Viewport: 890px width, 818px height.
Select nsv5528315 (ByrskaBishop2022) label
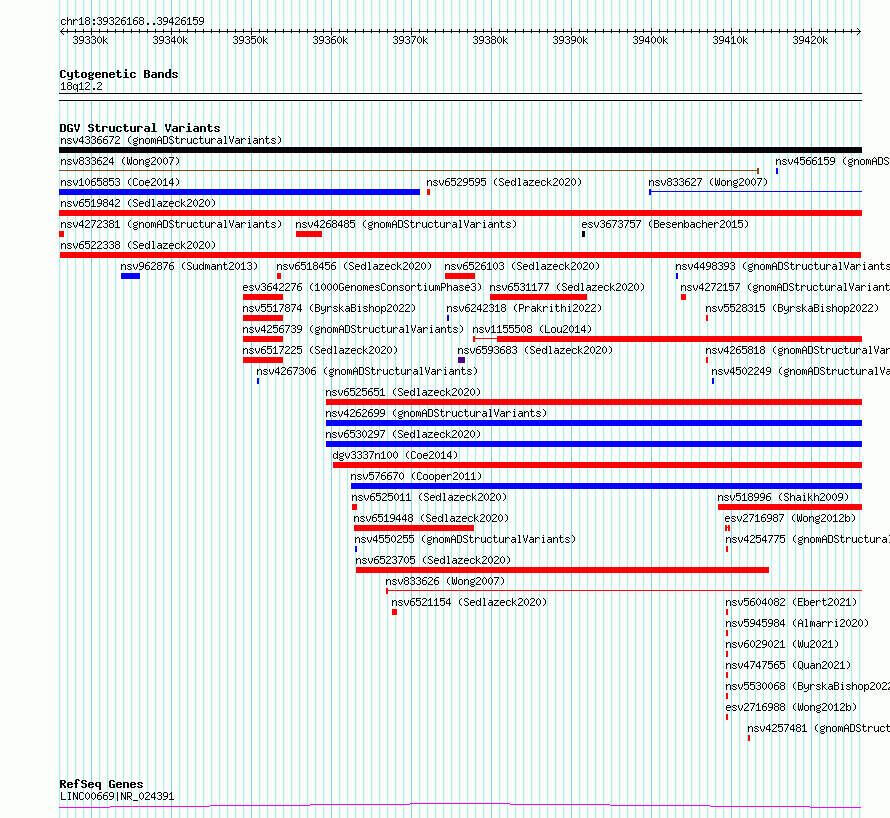[792, 308]
